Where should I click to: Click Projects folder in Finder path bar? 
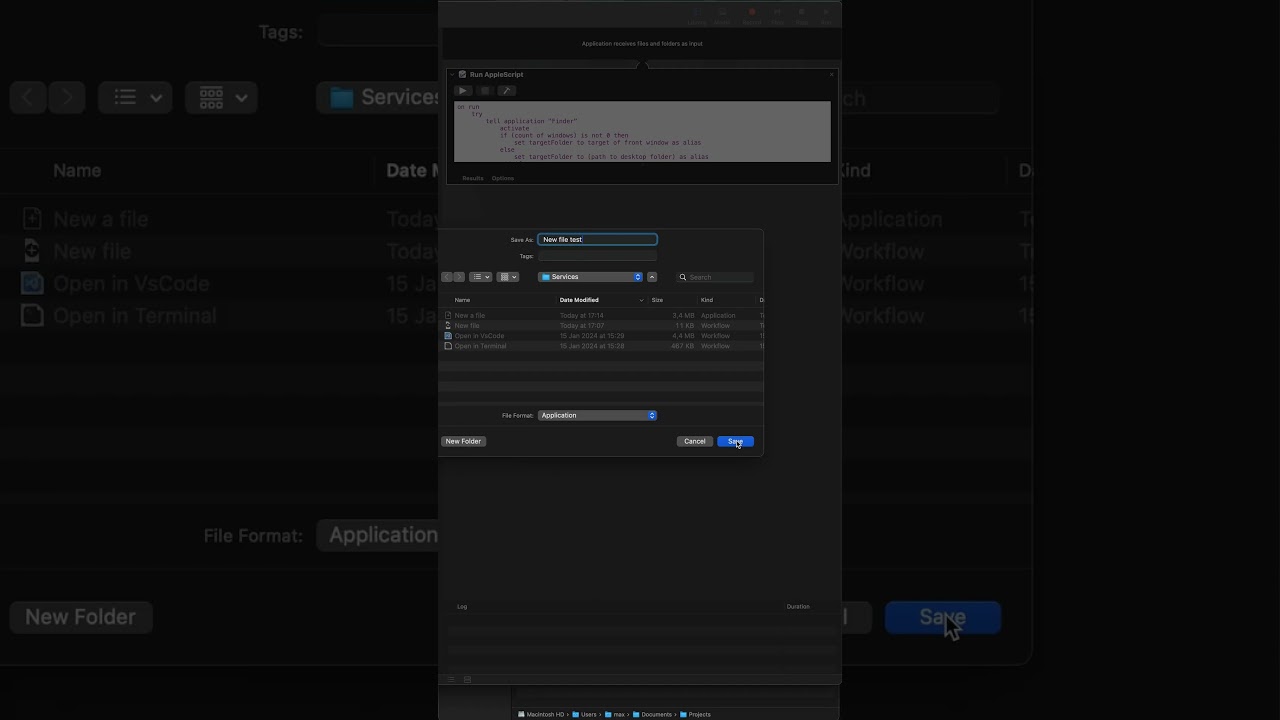[x=695, y=714]
